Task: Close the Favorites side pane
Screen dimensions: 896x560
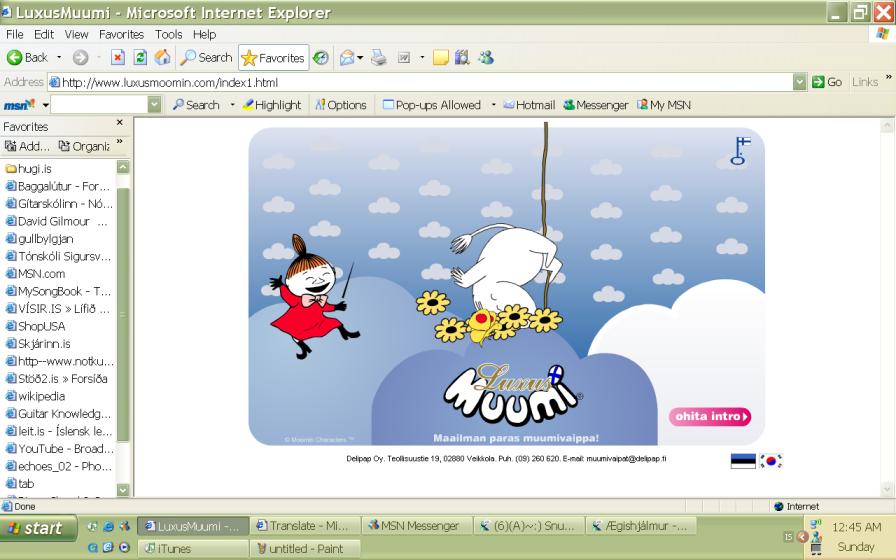Action: [x=119, y=122]
